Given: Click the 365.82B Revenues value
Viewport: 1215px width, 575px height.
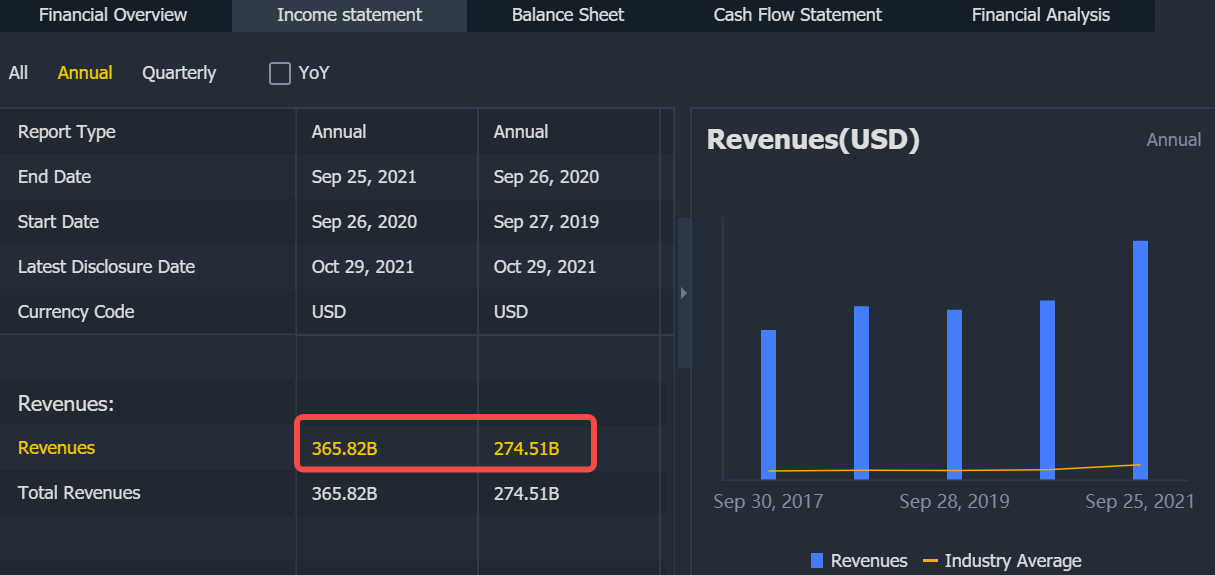Looking at the screenshot, I should coord(344,449).
